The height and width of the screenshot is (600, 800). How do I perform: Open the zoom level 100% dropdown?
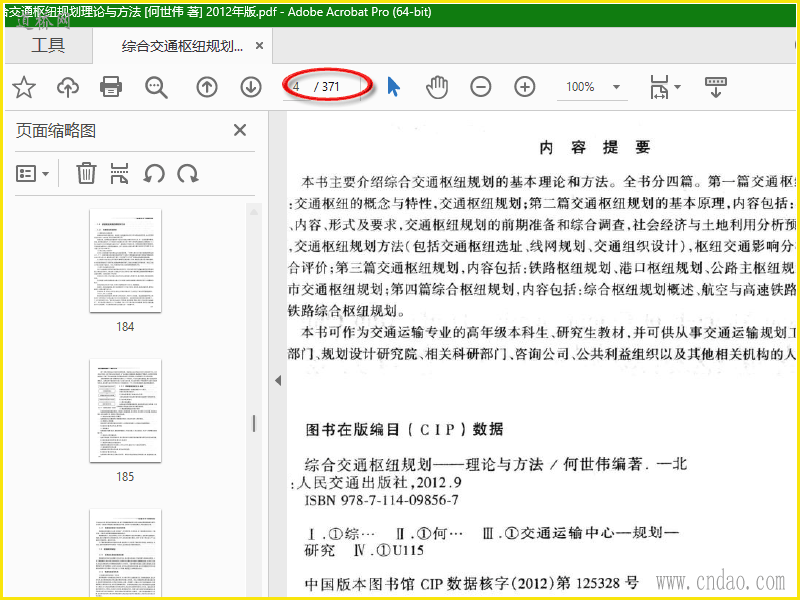coord(616,87)
